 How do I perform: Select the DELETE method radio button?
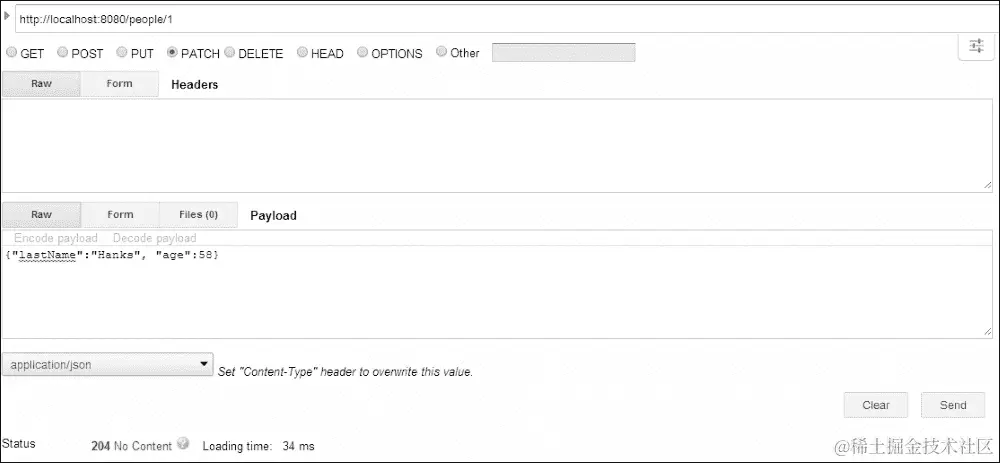coord(229,52)
